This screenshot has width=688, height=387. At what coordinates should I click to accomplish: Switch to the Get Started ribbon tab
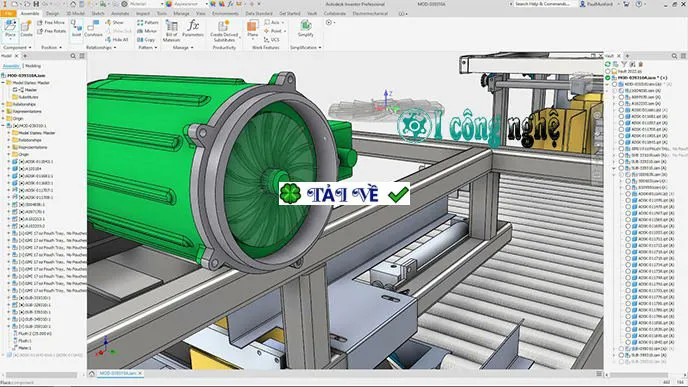[290, 14]
